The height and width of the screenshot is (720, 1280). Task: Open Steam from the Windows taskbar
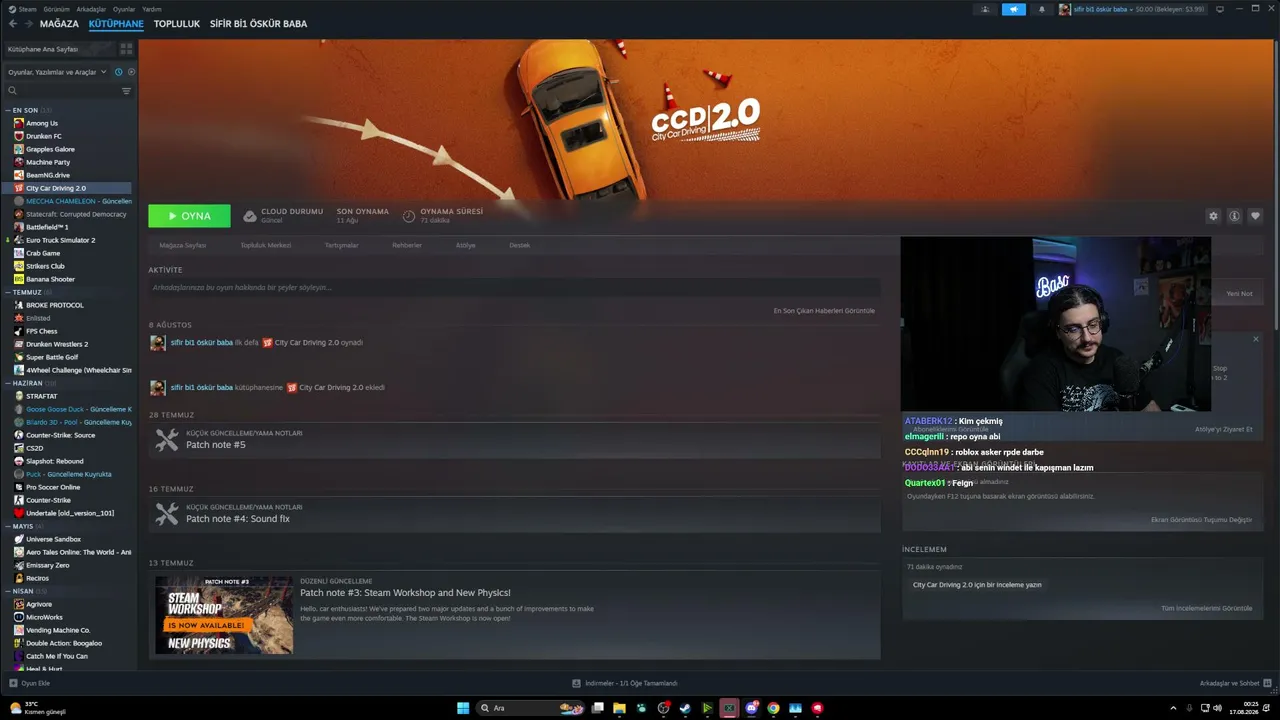point(685,708)
